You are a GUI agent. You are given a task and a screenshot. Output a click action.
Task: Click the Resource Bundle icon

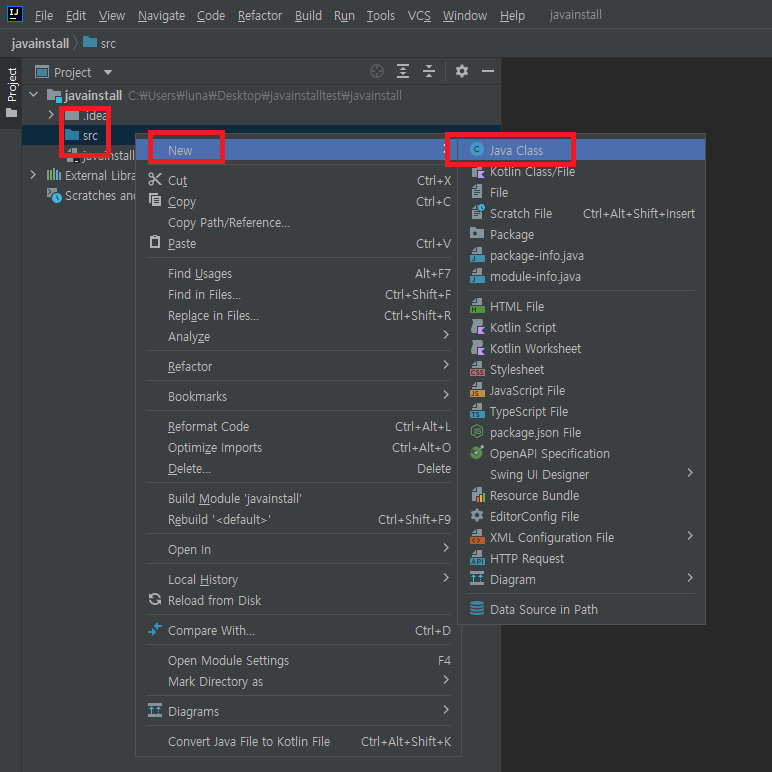[478, 494]
